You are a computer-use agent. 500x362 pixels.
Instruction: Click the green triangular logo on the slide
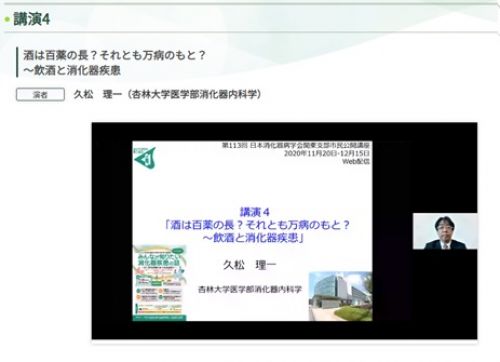click(x=145, y=158)
